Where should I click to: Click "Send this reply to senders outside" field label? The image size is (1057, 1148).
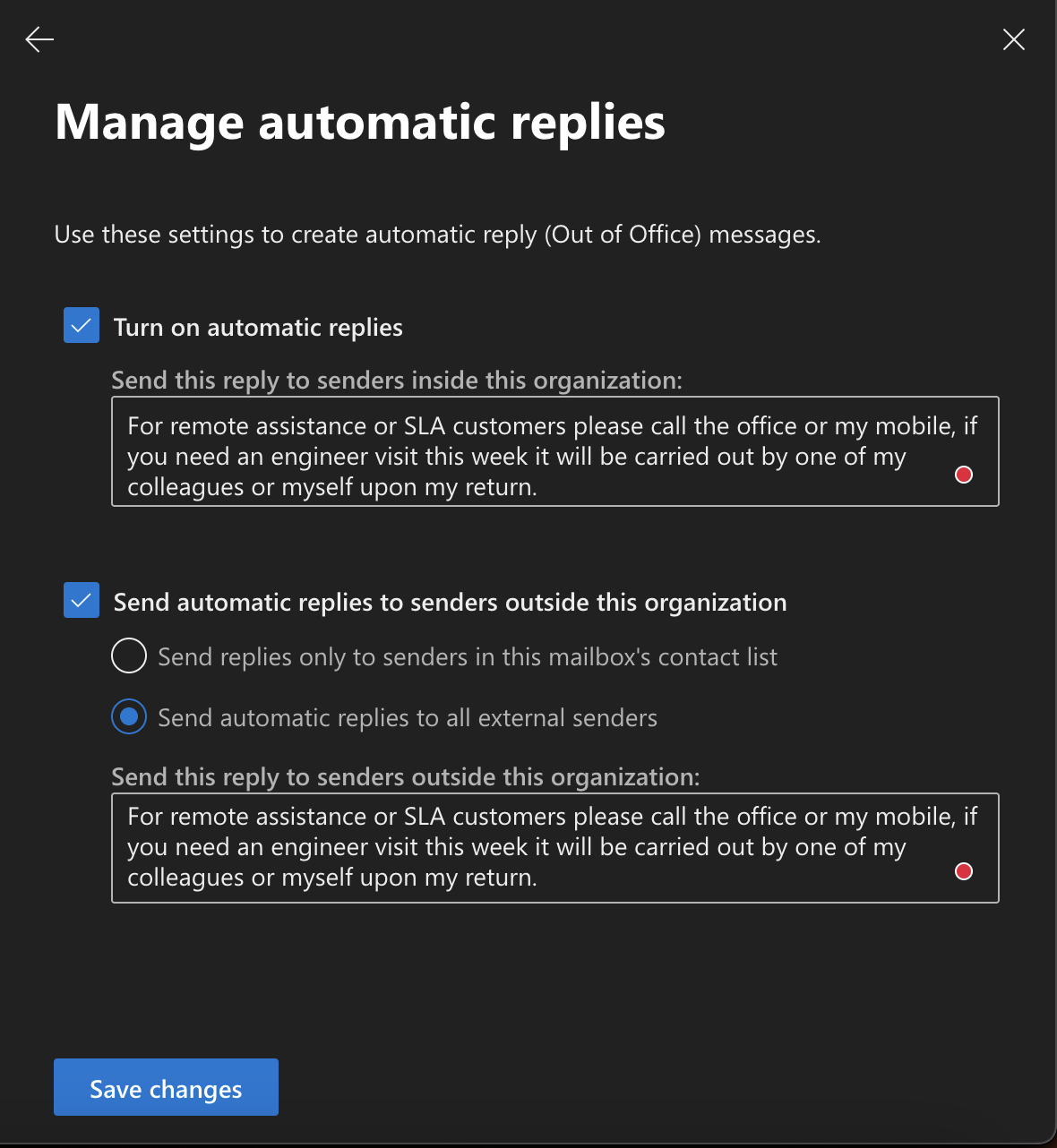click(x=405, y=777)
